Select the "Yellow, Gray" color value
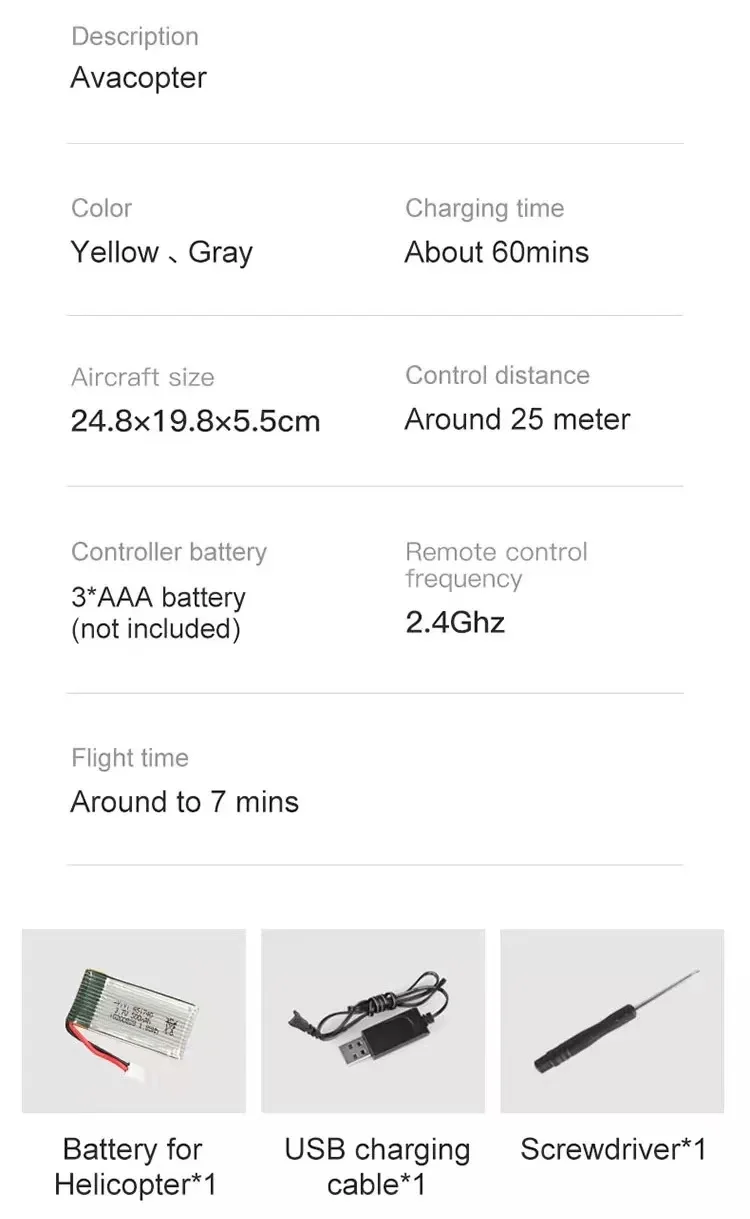Image resolution: width=750 pixels, height=1219 pixels. (162, 252)
